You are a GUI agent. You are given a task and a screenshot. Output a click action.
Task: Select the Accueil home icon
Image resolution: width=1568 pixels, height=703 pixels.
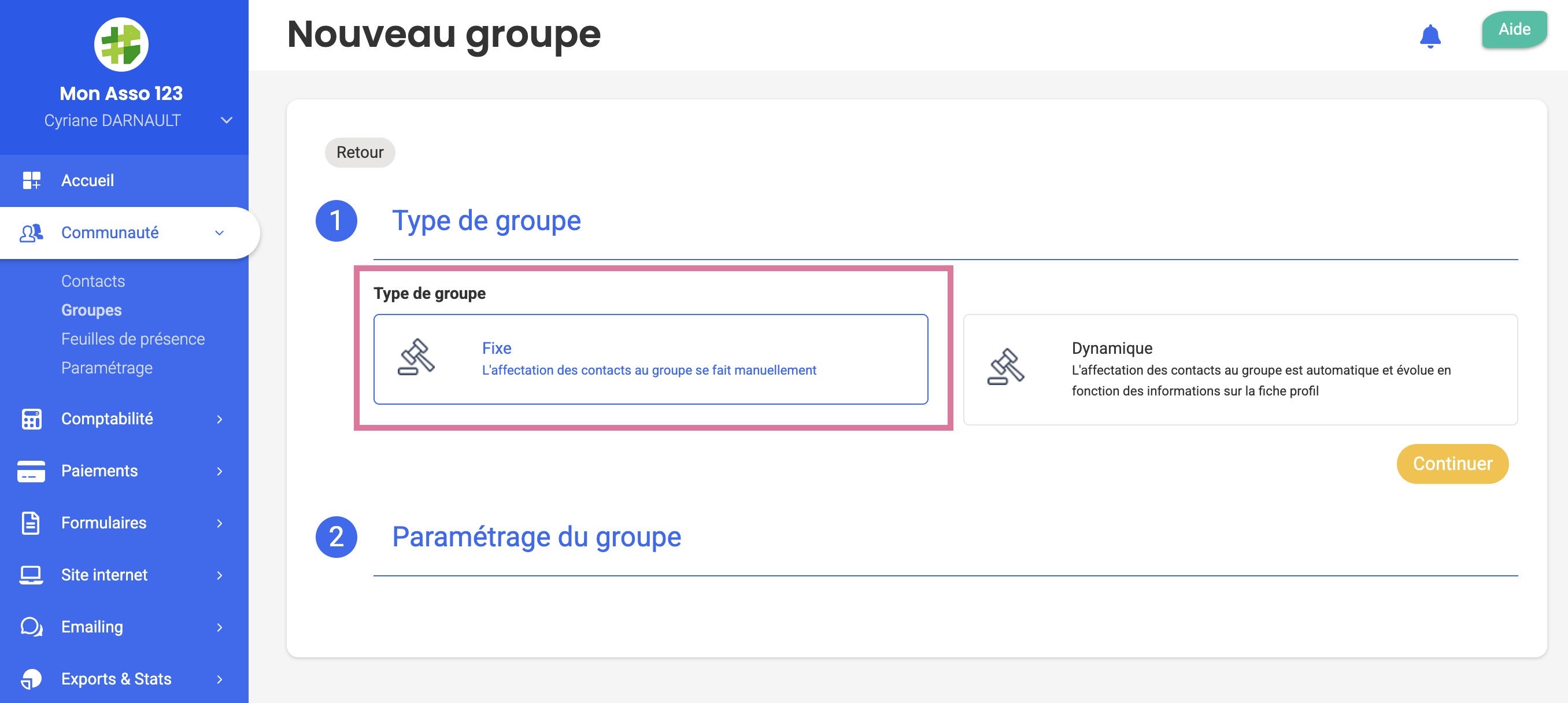tap(31, 180)
